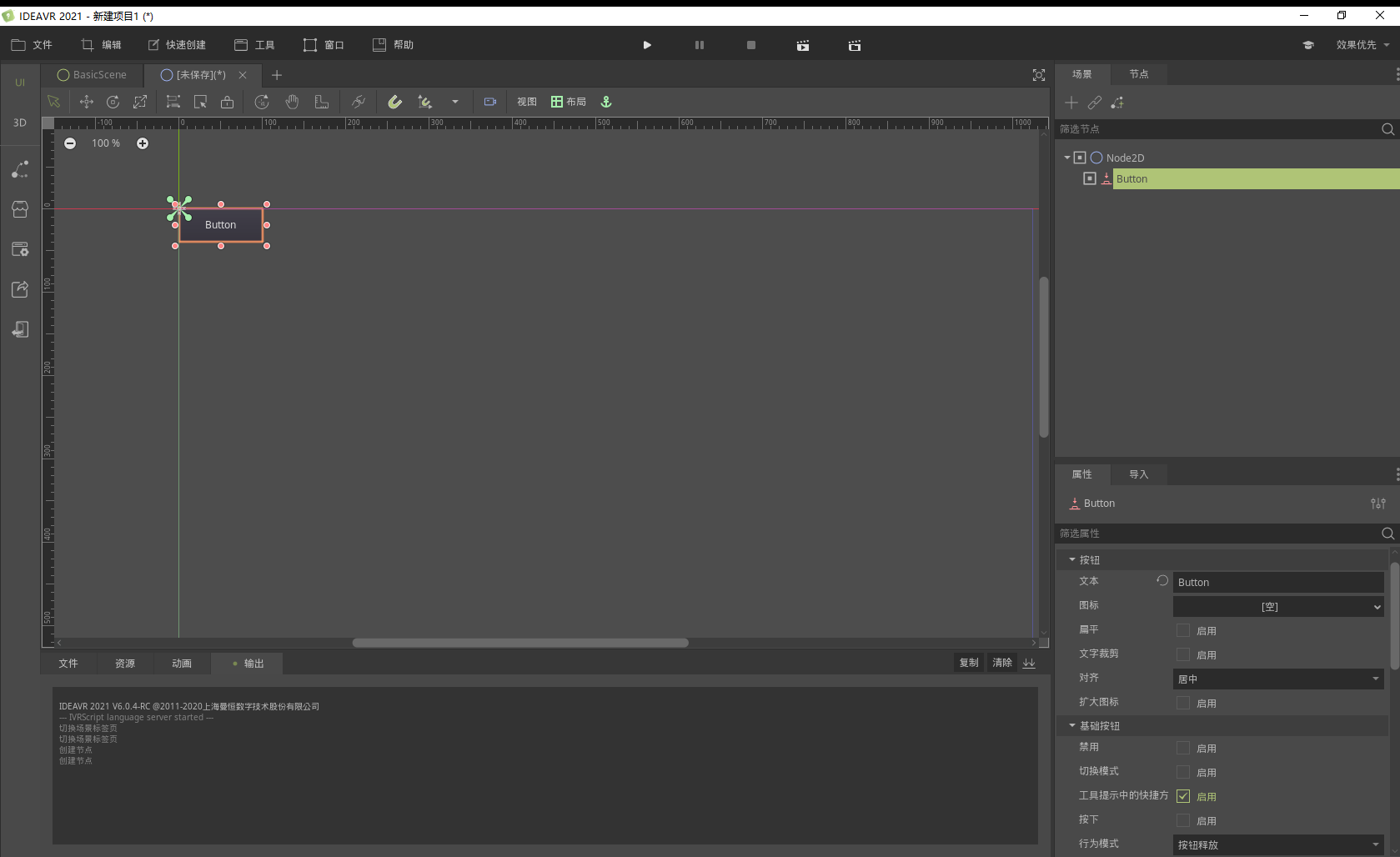Open the 资源 bottom tab
The image size is (1400, 857).
(x=125, y=664)
